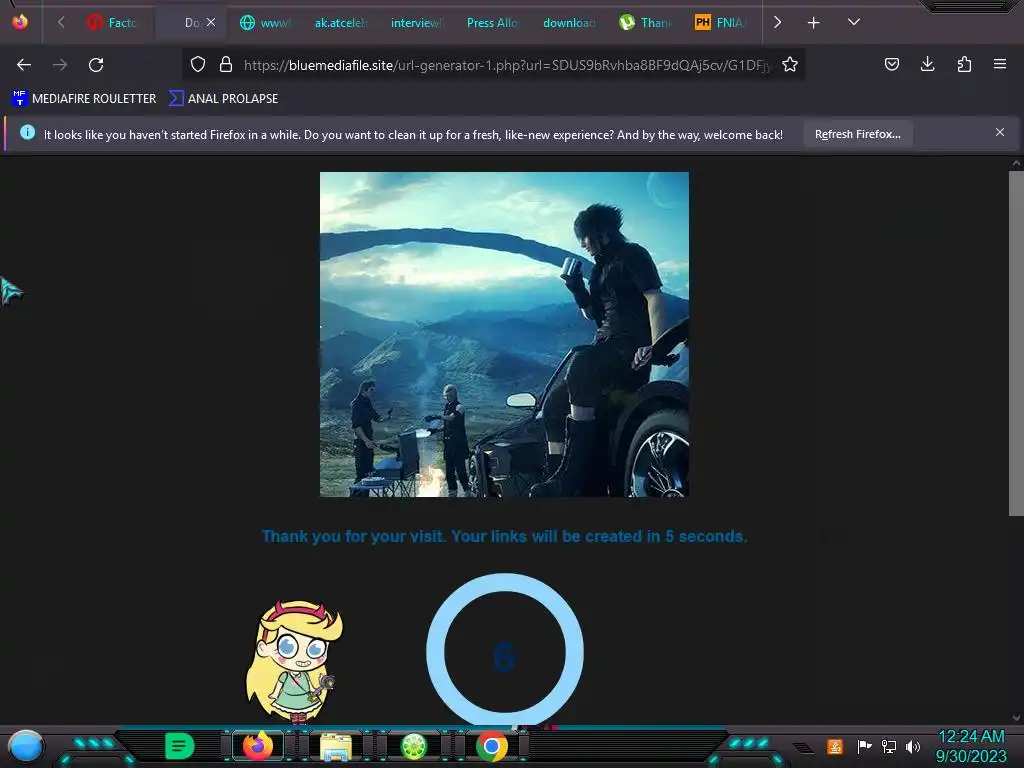Close the current Do tab
1024x768 pixels.
[211, 22]
